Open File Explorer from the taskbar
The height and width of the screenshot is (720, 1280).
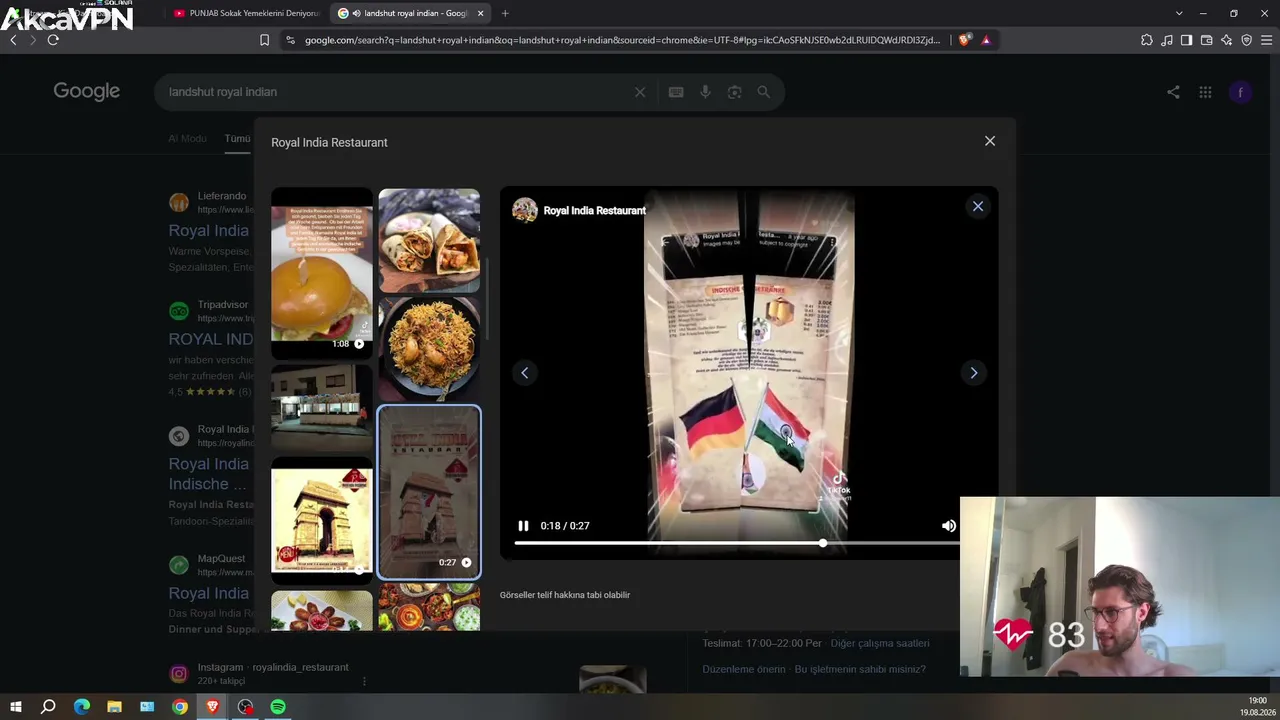tap(114, 707)
